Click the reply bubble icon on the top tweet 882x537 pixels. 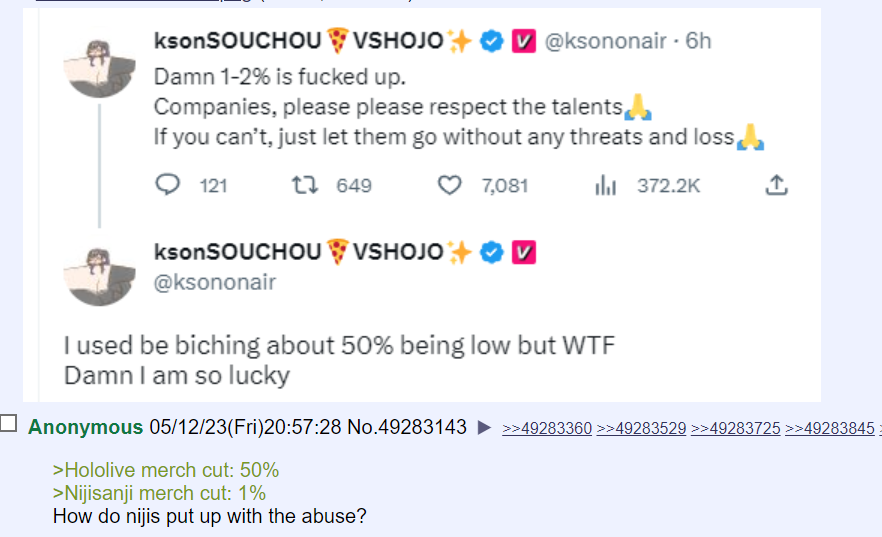[x=169, y=185]
